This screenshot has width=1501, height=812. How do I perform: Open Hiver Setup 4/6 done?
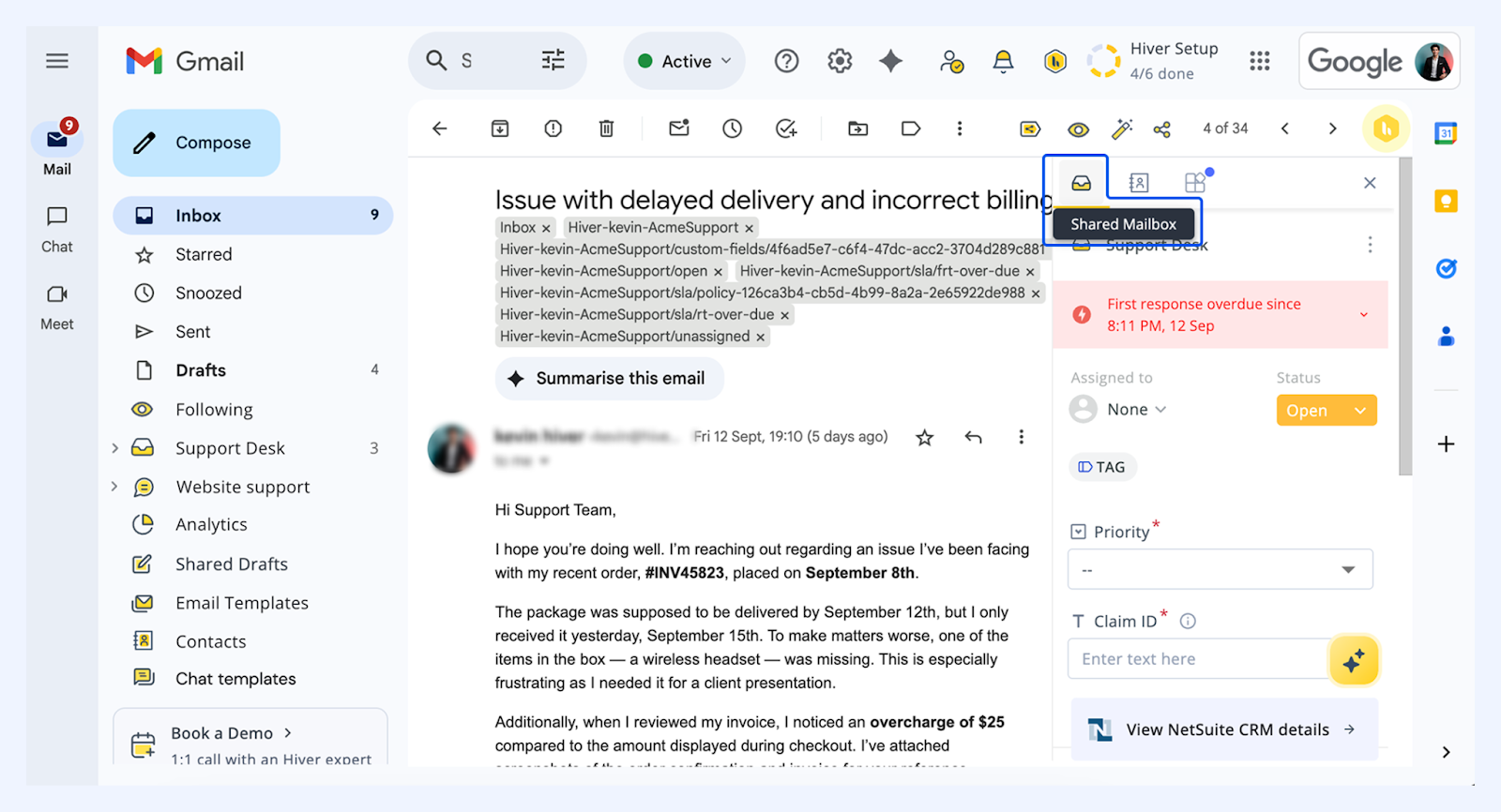click(1155, 61)
